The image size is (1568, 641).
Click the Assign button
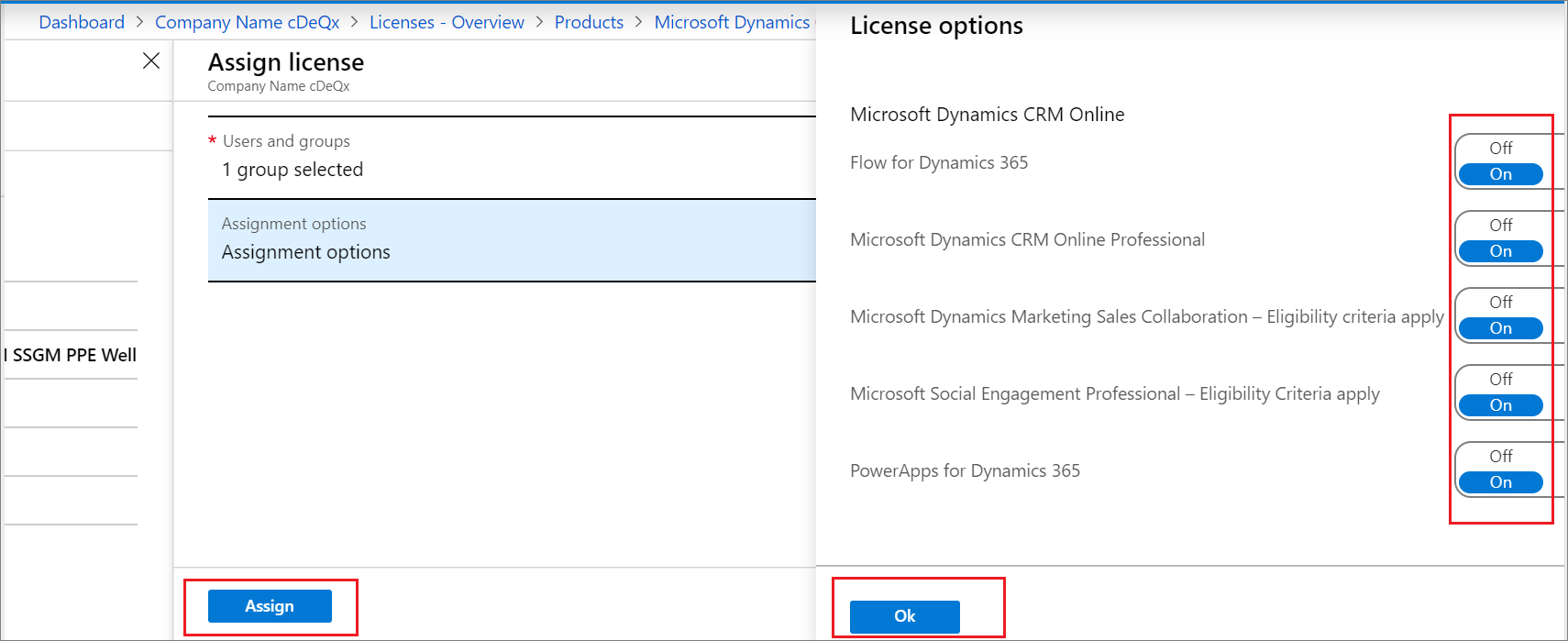[x=270, y=606]
